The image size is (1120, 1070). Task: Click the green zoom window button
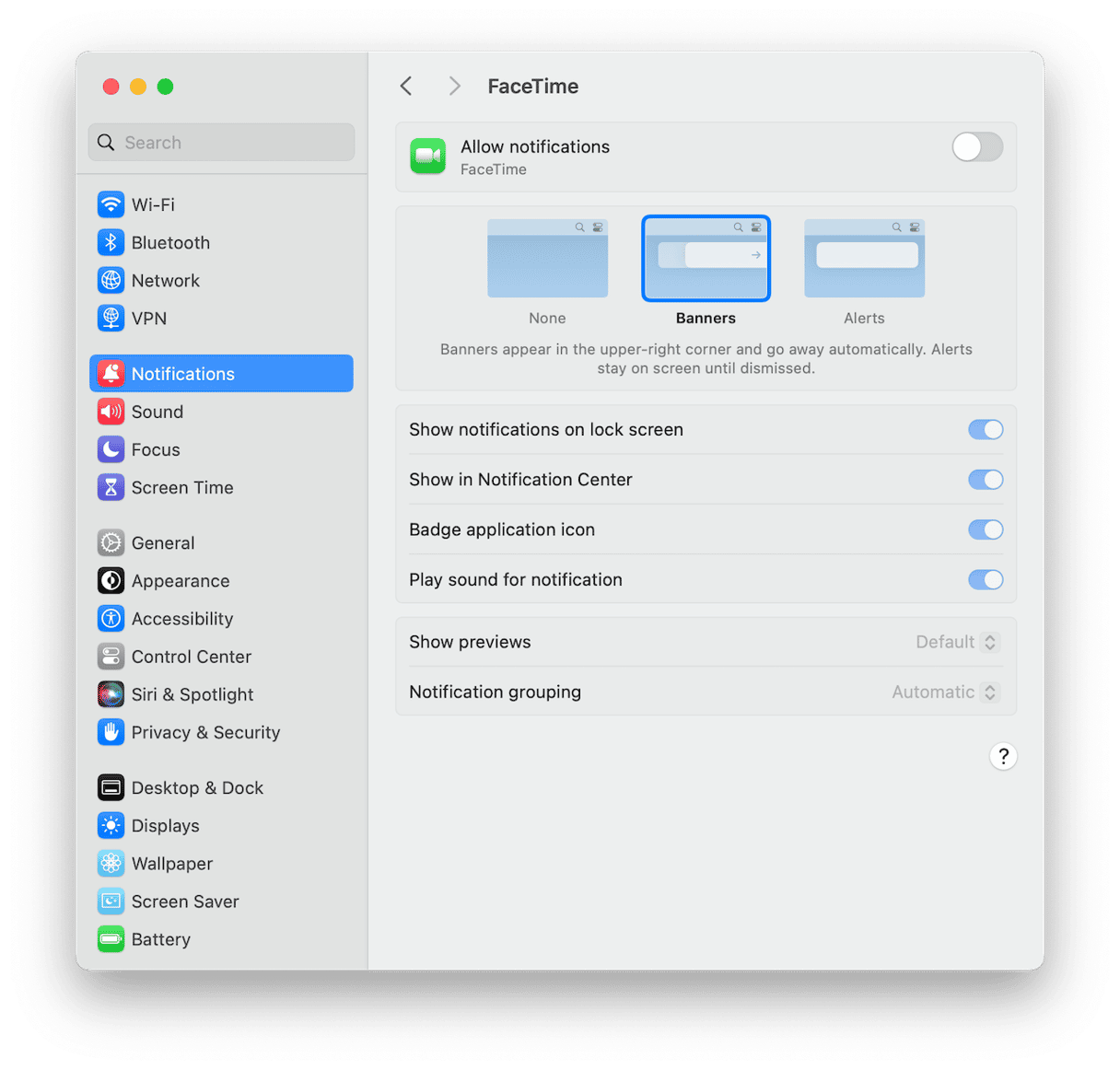coord(166,87)
